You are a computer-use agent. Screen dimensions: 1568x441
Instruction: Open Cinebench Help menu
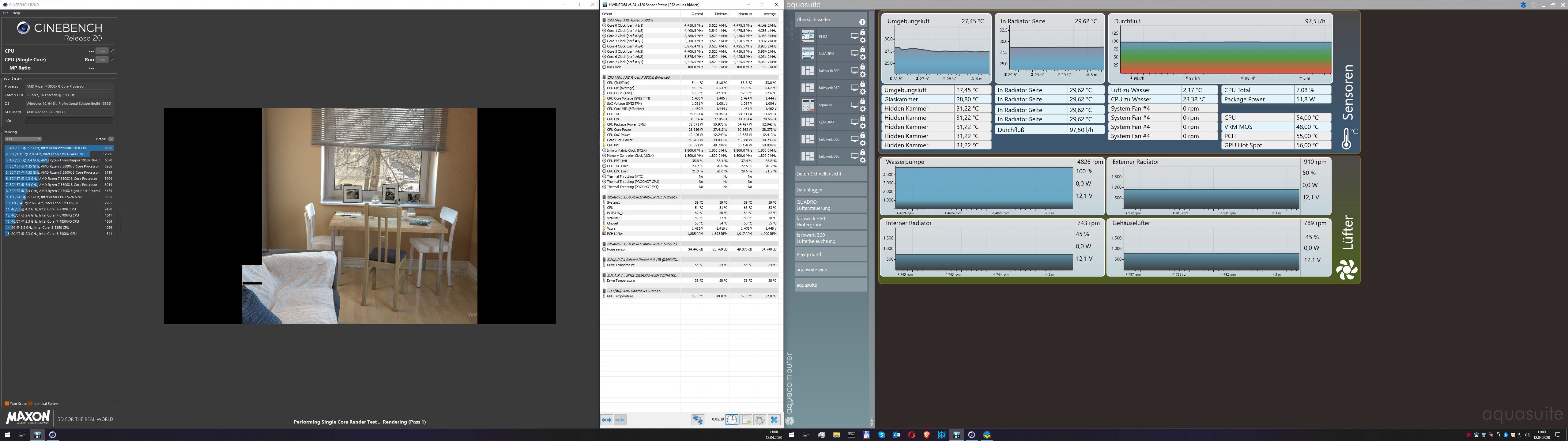coord(16,13)
